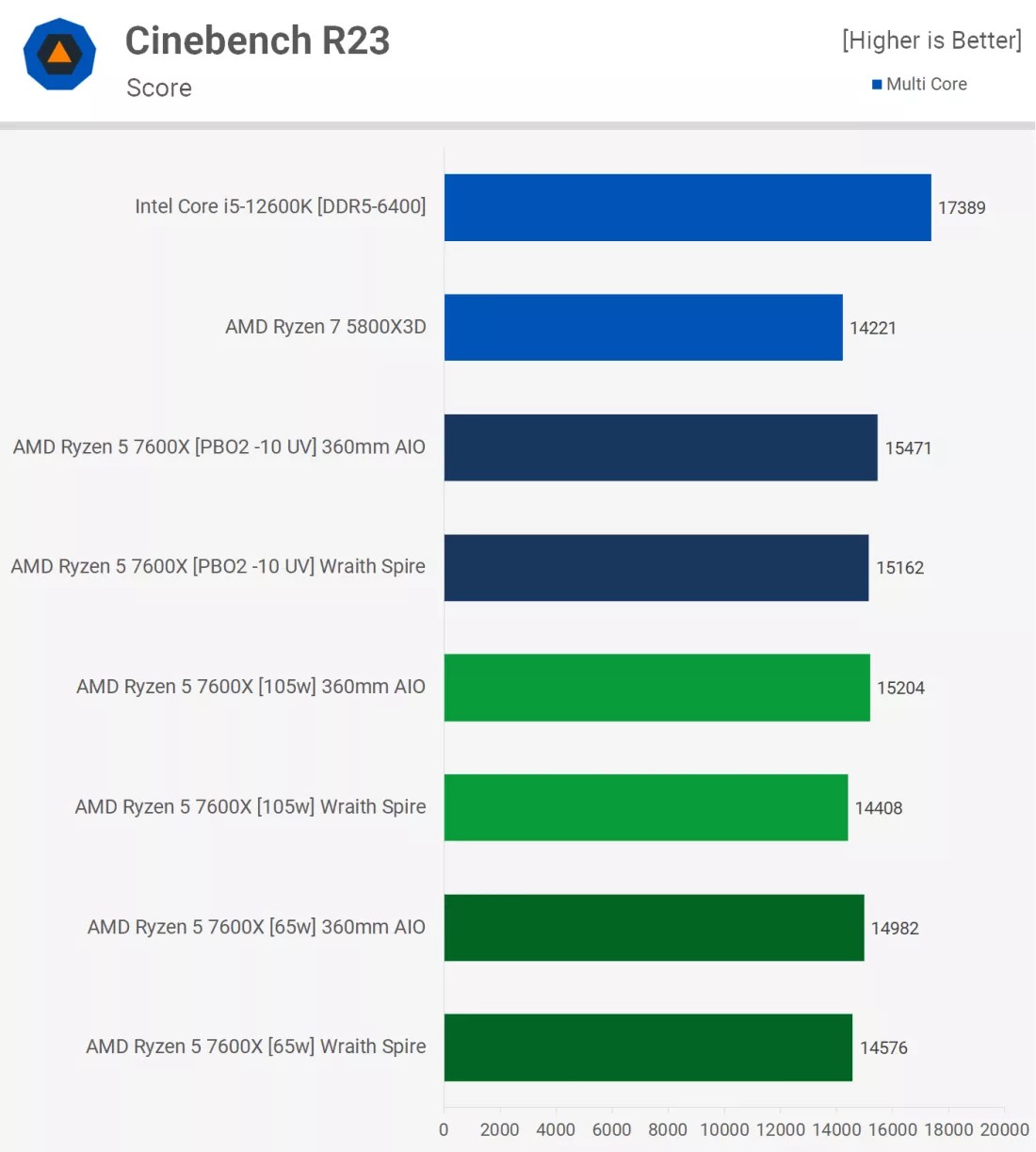Click the Cinebench R23 chart title
This screenshot has height=1152, width=1036.
pyautogui.click(x=257, y=41)
